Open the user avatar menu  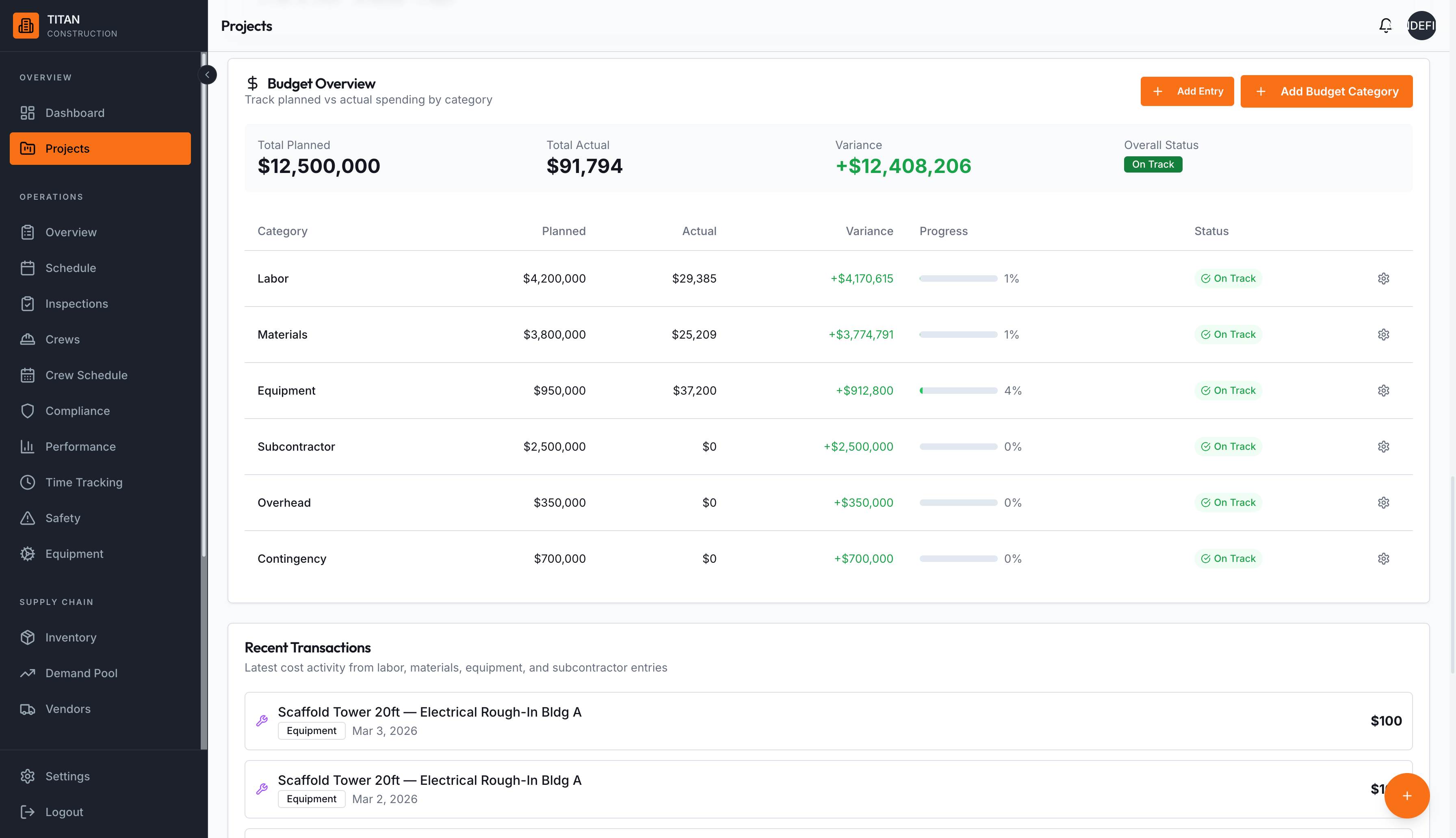[x=1421, y=26]
